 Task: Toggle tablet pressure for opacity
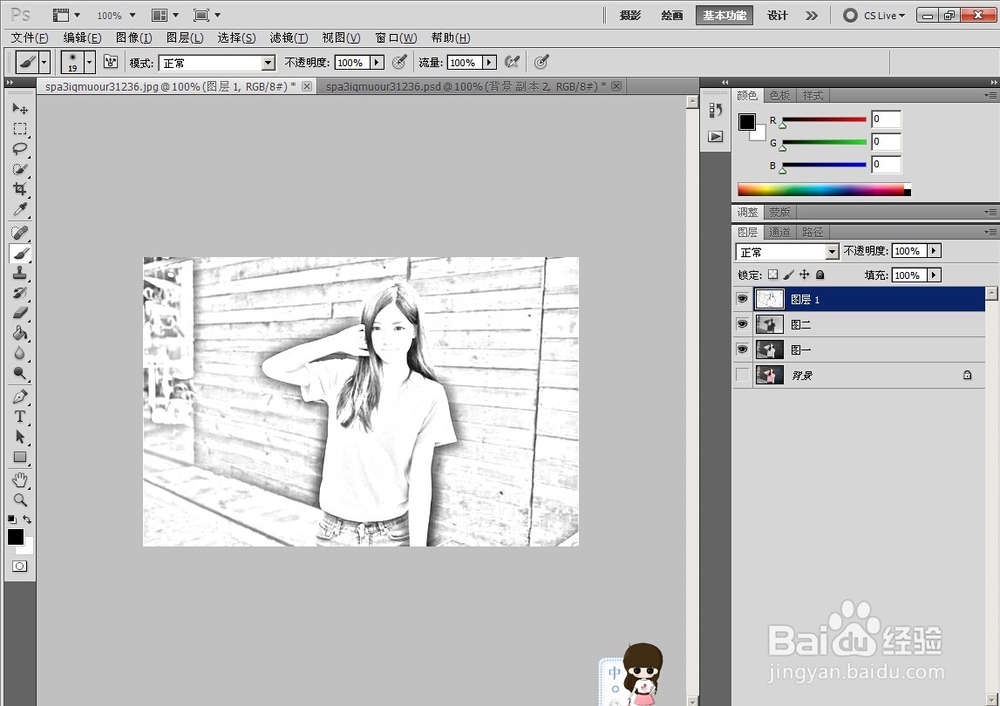(399, 62)
